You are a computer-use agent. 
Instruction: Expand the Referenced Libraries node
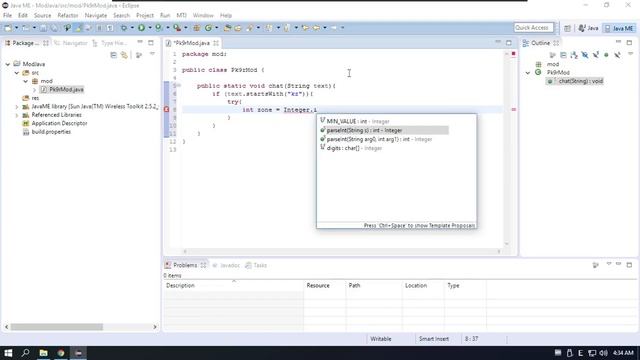[17, 115]
